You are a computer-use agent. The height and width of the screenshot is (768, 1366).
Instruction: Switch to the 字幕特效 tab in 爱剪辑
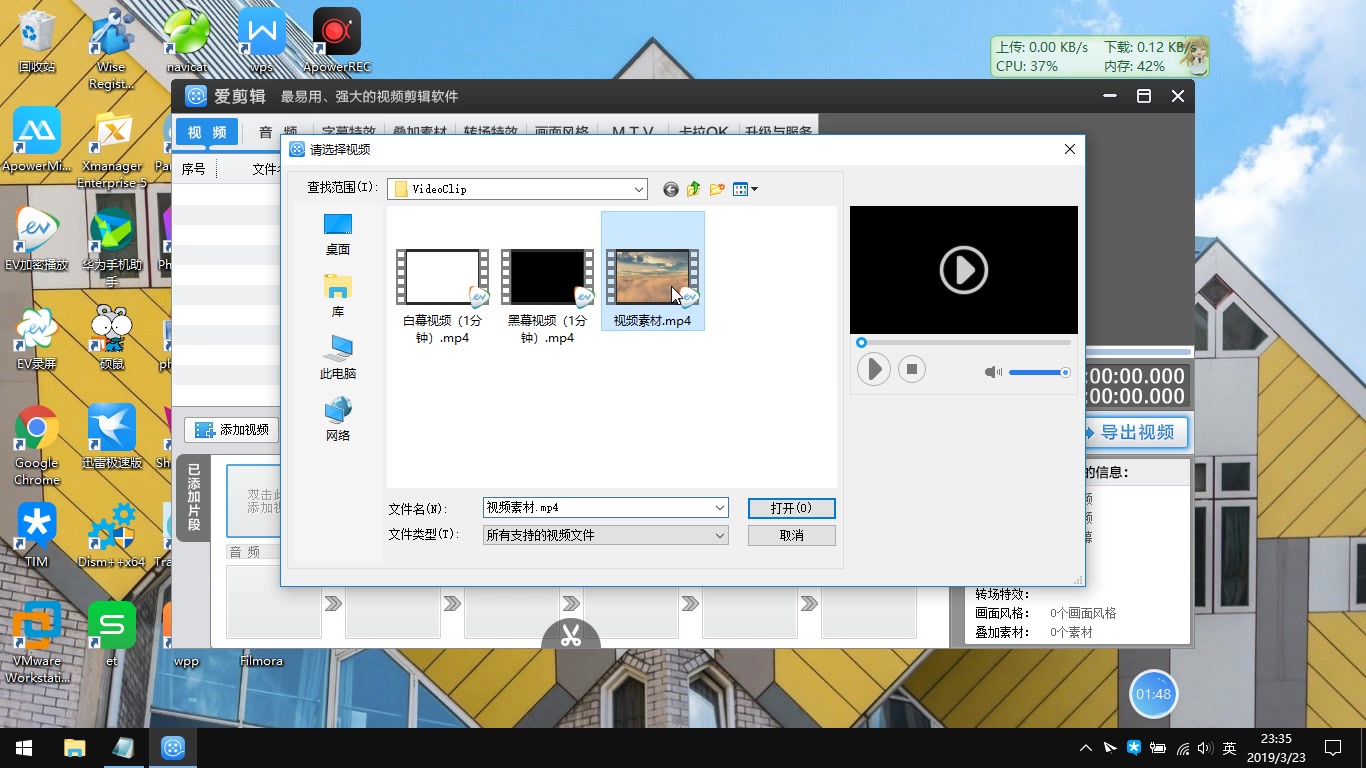click(x=349, y=132)
